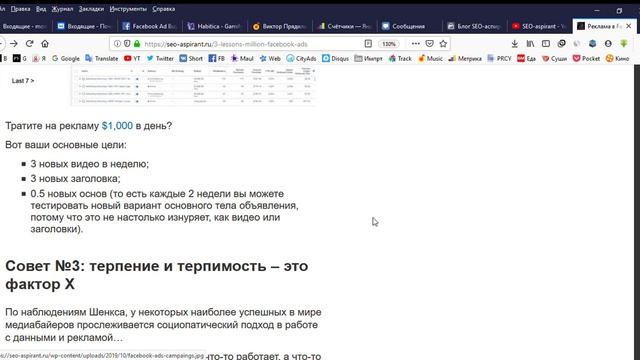
Task: Switch to the SEO-aspirant YouTube tab
Action: pos(539,26)
